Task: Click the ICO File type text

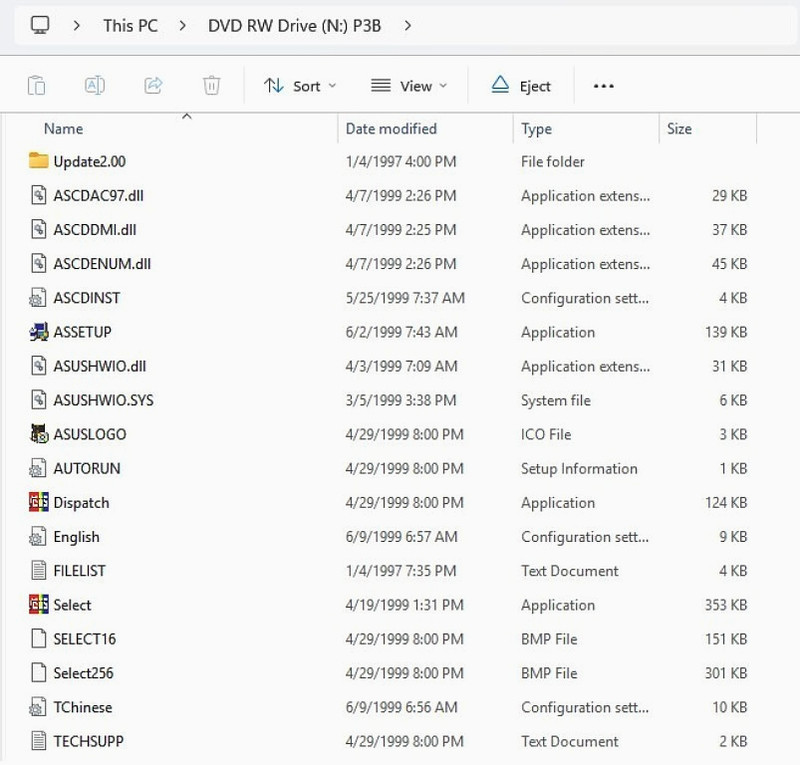Action: (546, 434)
